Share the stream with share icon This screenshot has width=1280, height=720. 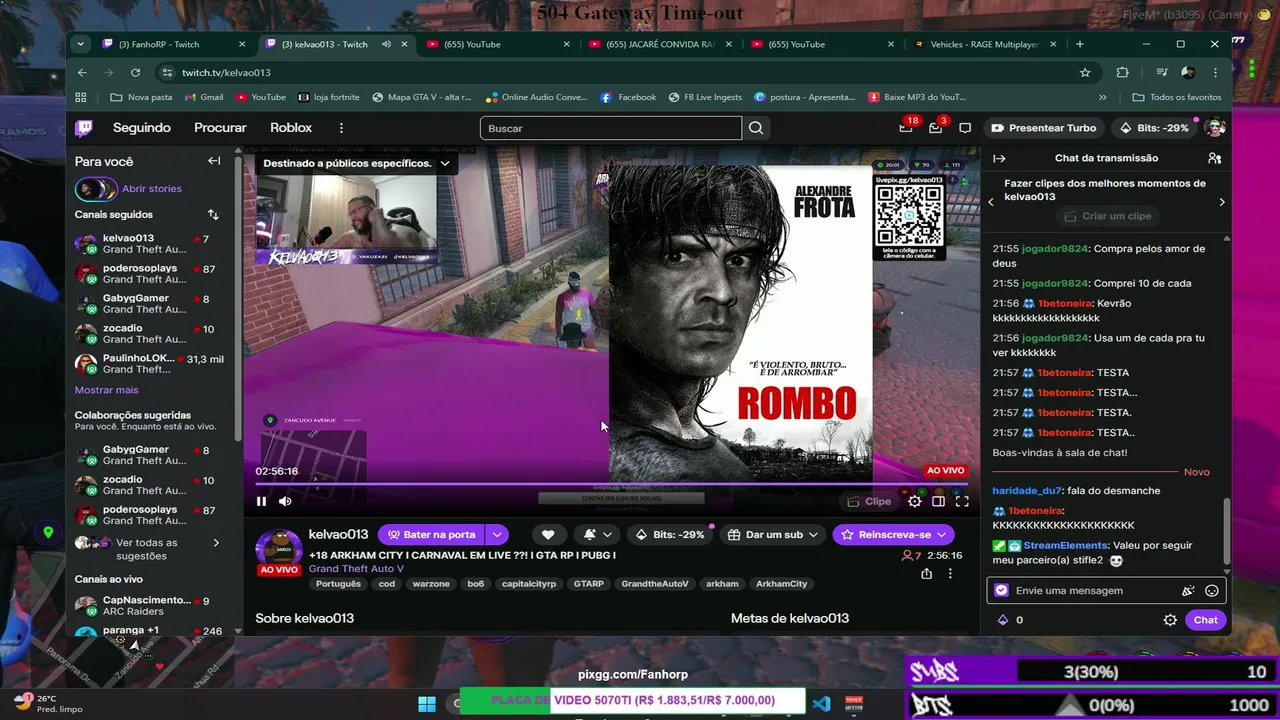(926, 574)
